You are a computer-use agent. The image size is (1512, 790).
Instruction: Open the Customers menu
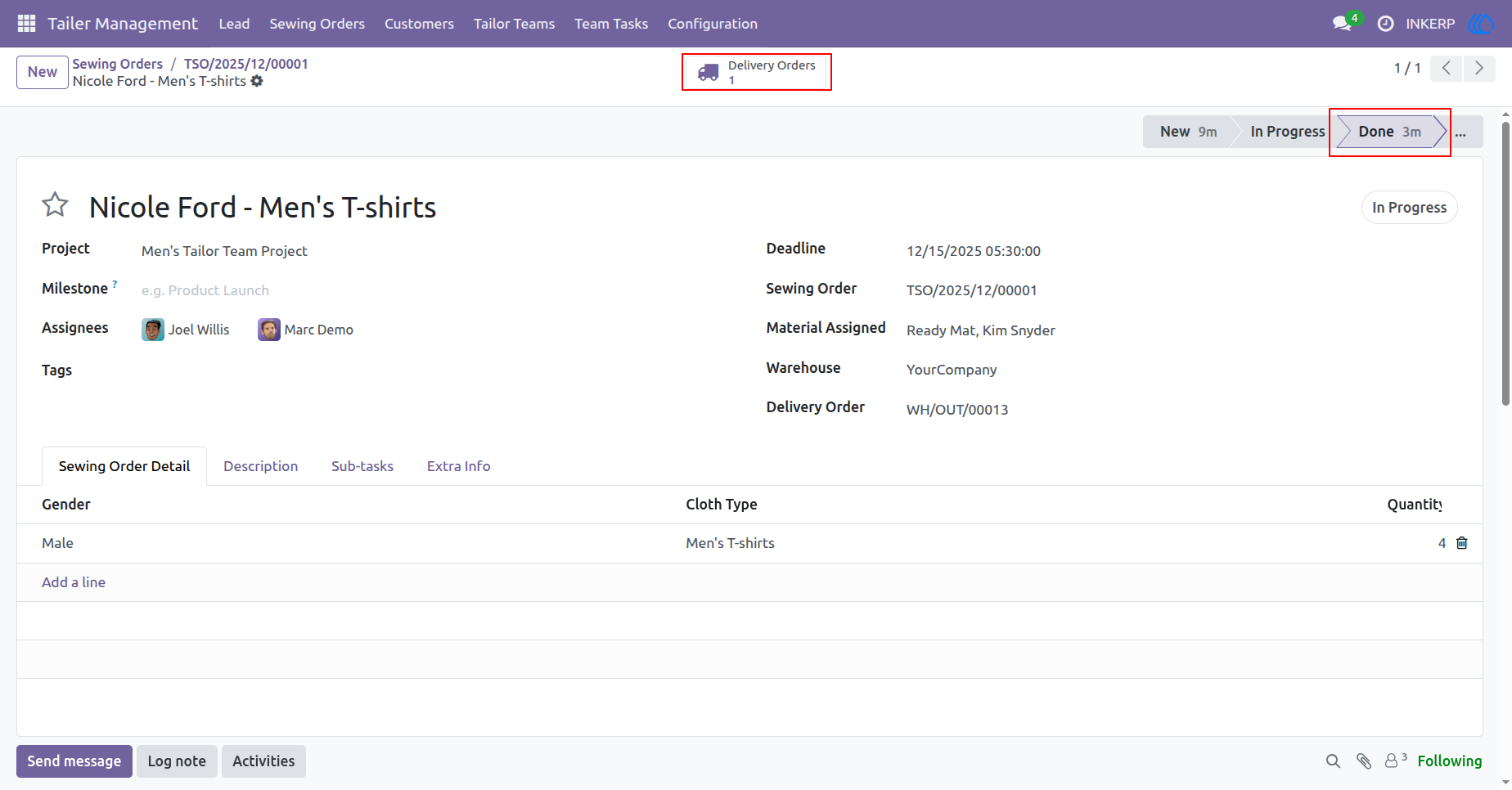pos(419,24)
